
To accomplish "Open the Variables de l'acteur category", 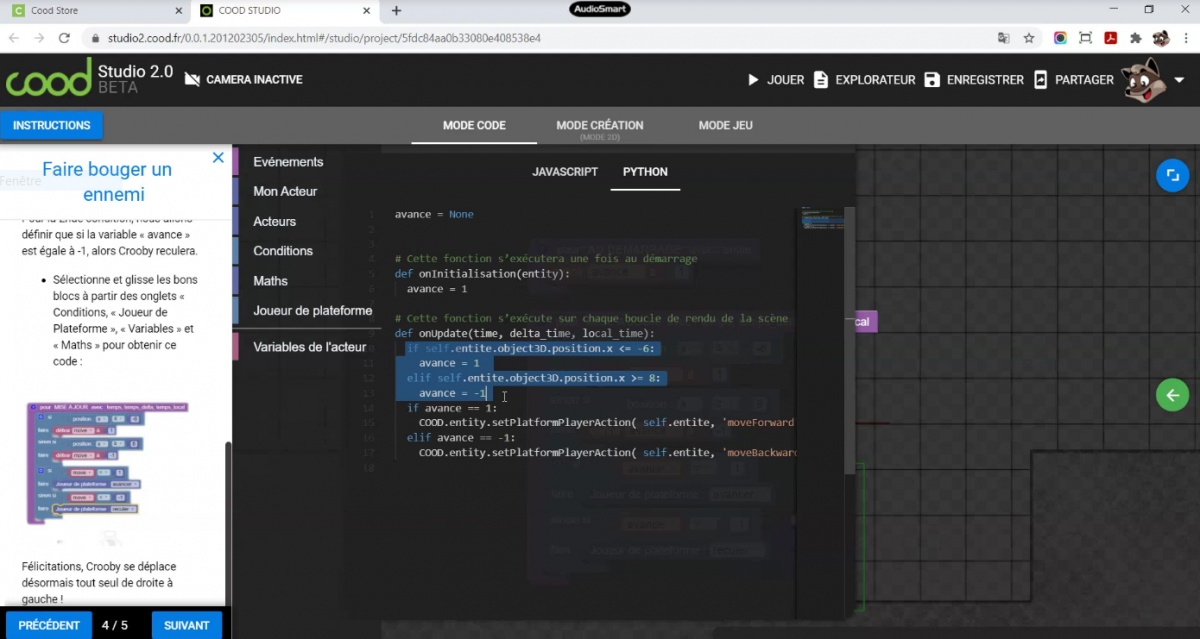I will point(309,347).
